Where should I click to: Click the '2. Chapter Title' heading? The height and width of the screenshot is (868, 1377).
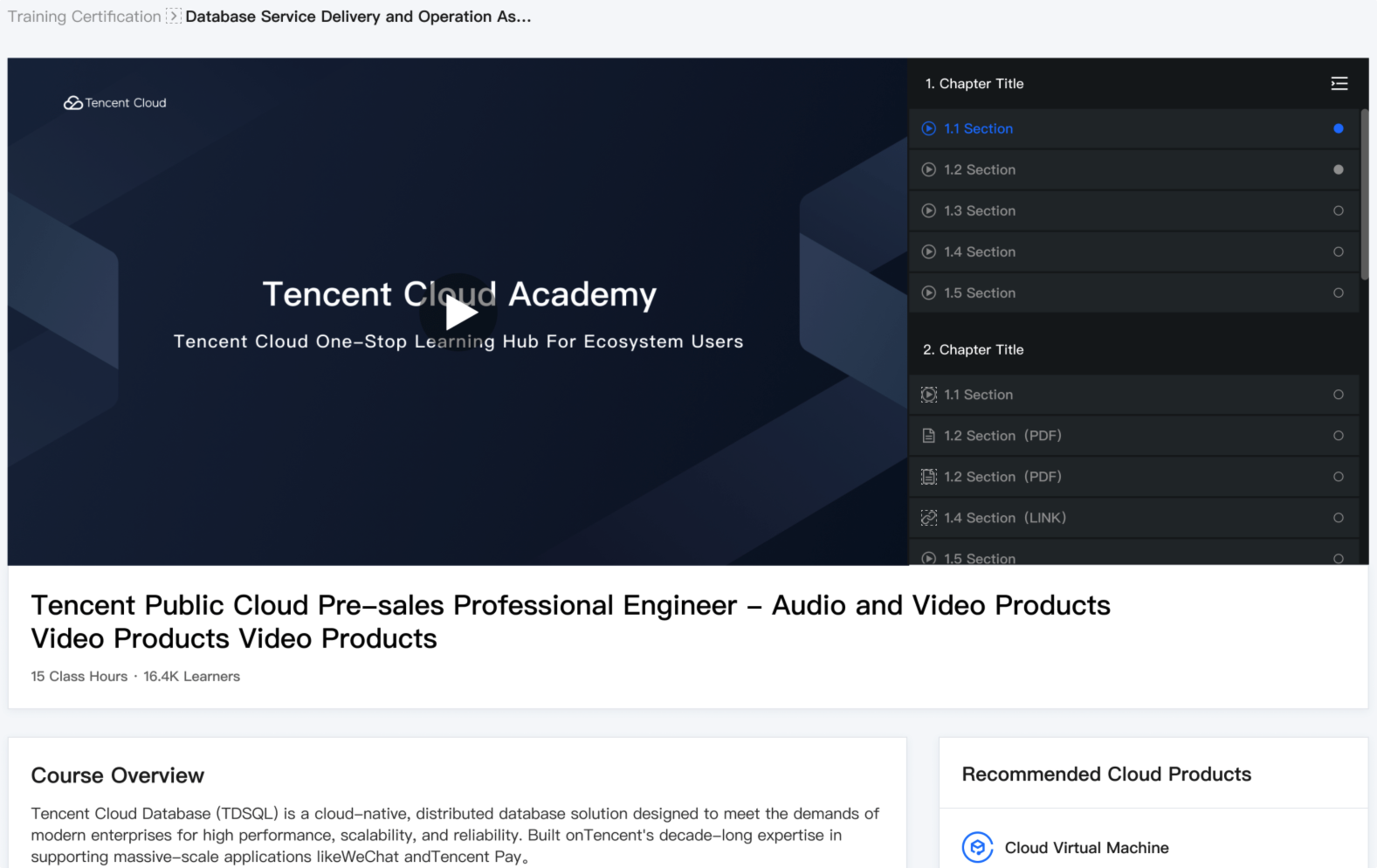pyautogui.click(x=974, y=350)
